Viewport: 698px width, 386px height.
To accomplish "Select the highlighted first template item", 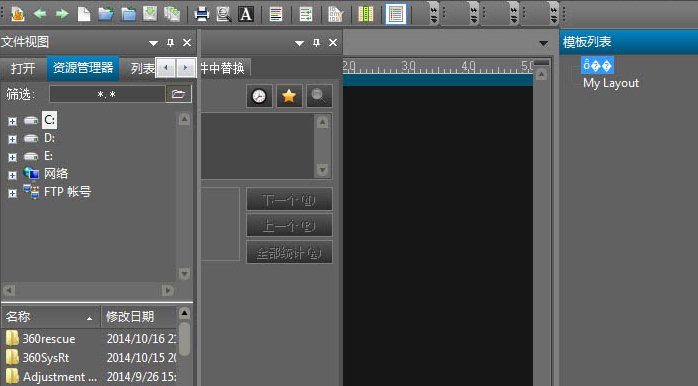I will click(x=597, y=66).
